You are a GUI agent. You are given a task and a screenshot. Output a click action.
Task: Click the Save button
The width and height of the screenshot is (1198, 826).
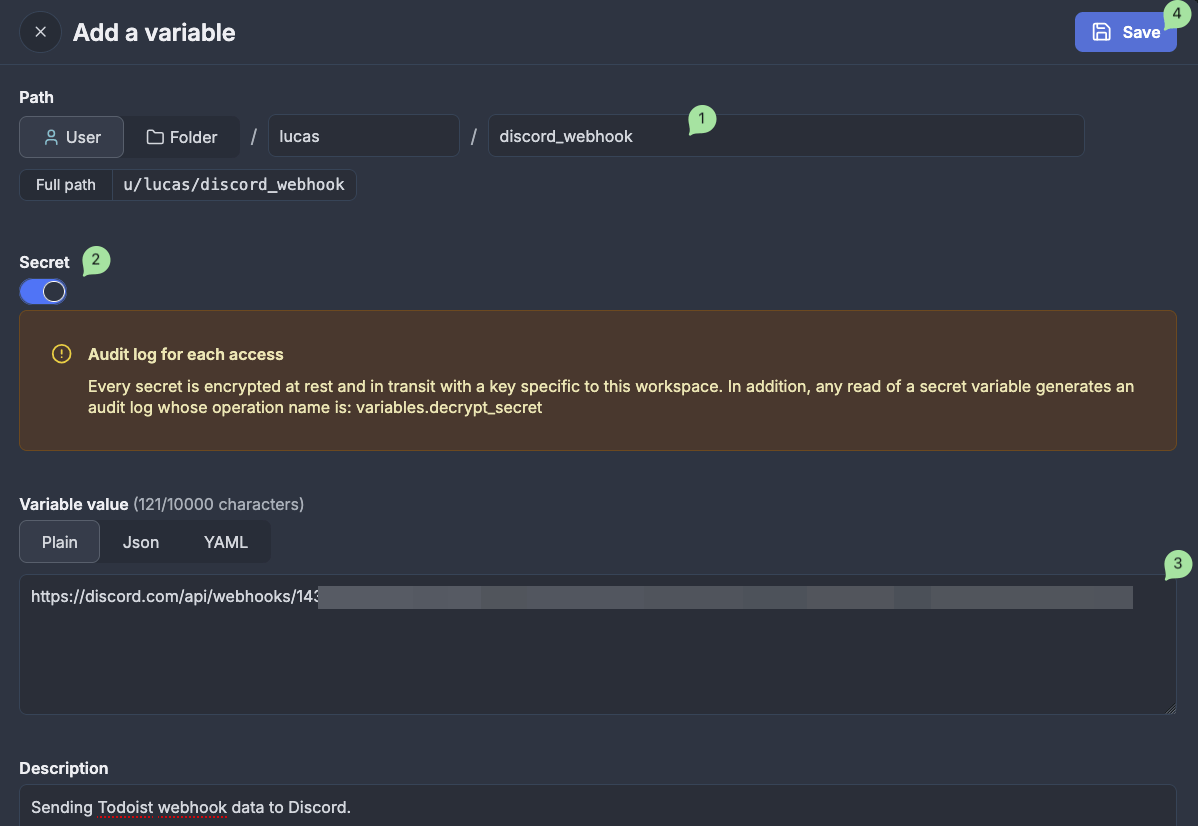click(1126, 31)
